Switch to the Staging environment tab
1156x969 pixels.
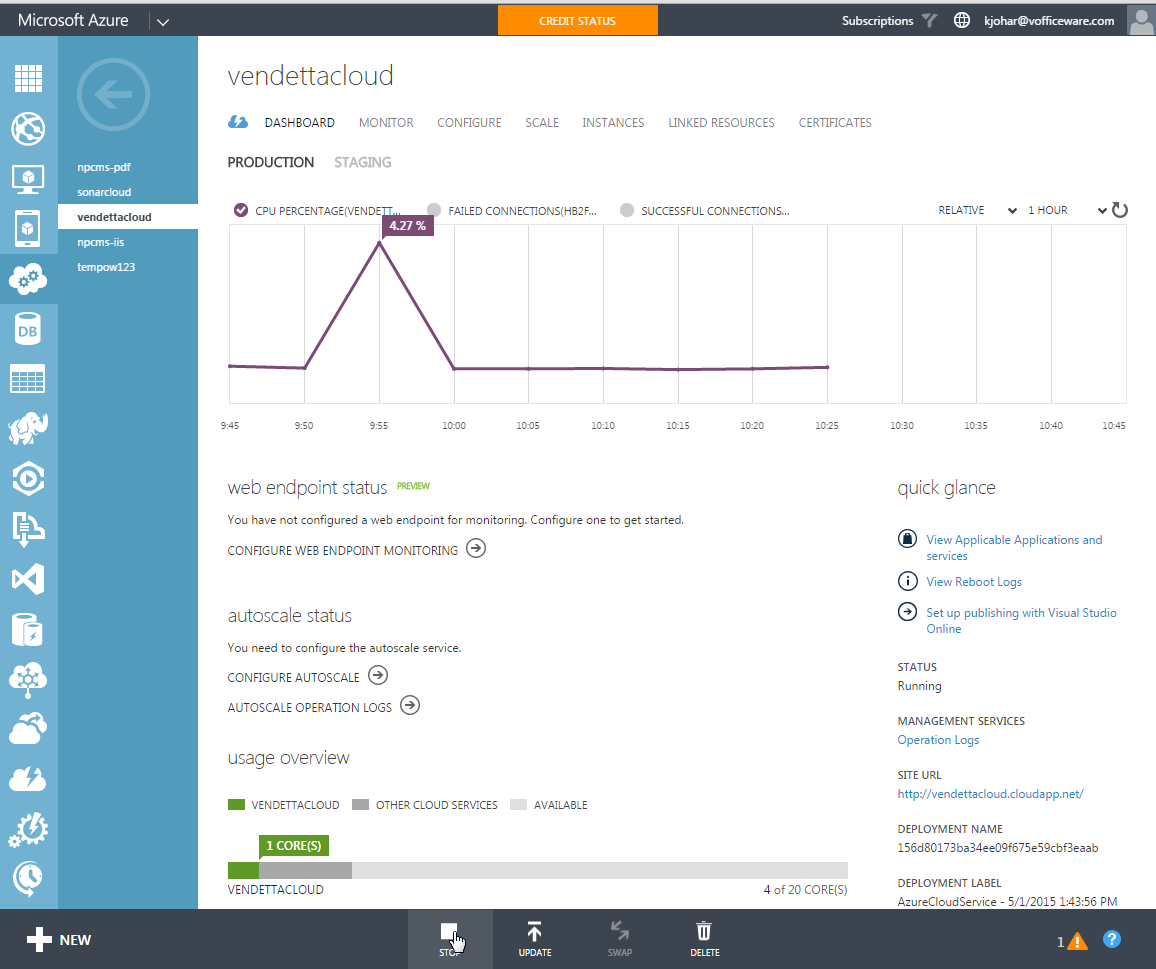(x=362, y=162)
